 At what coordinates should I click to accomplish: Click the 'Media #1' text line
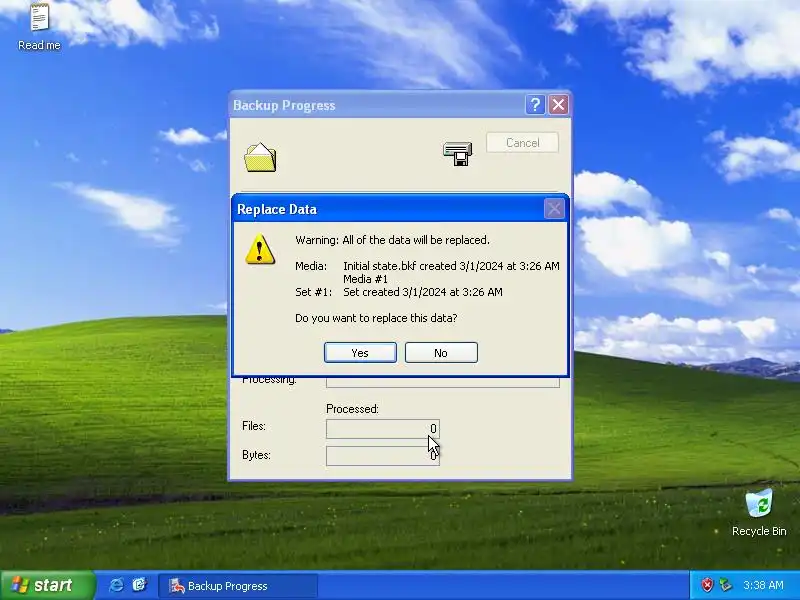click(x=365, y=279)
